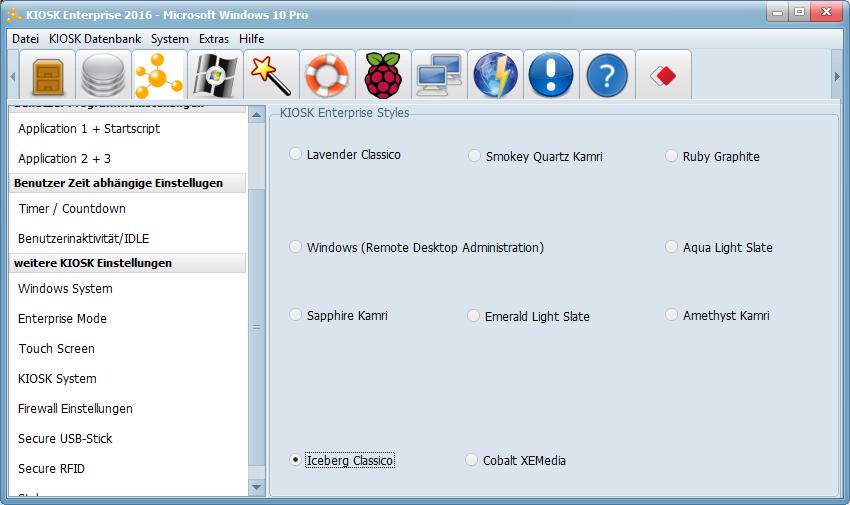Click the globe with lightning icon
850x505 pixels.
click(x=494, y=76)
